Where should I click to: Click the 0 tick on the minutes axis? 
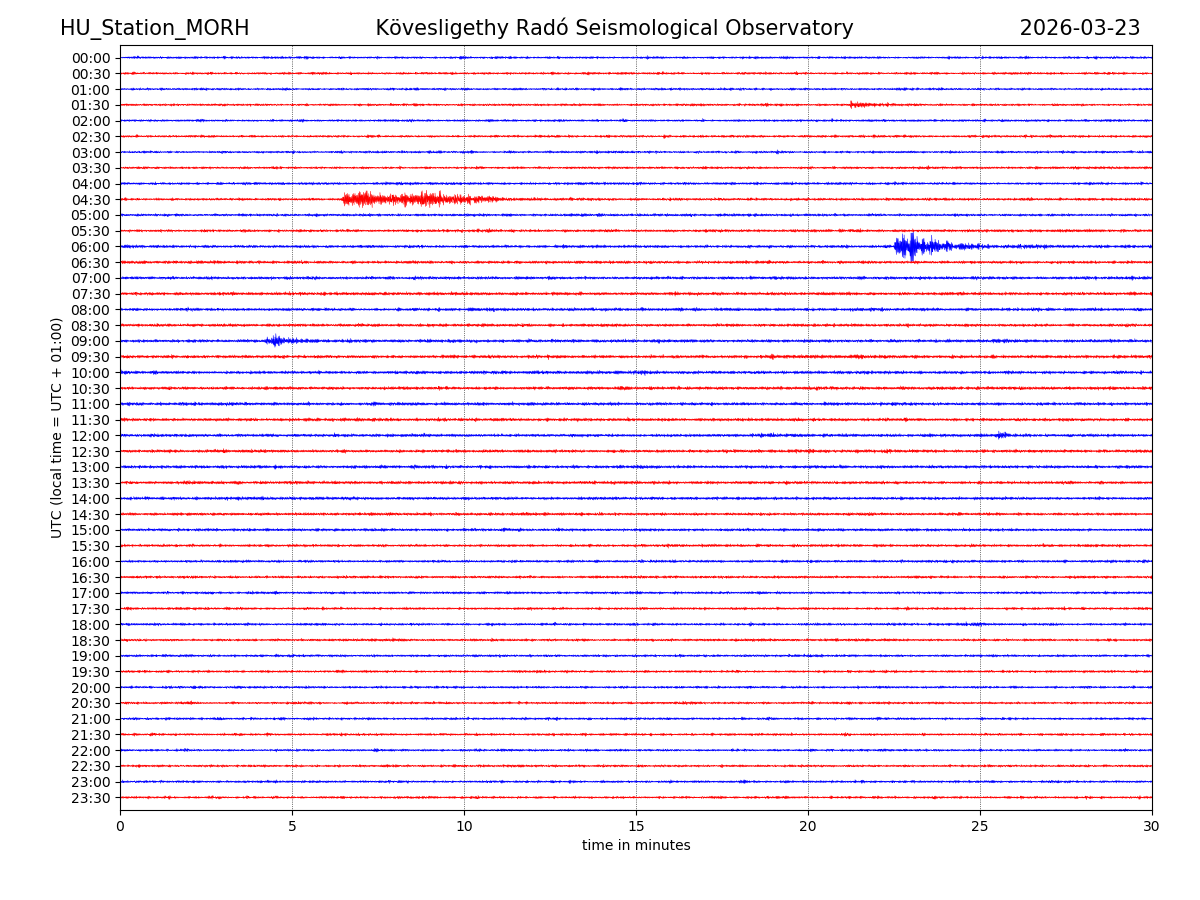point(120,826)
